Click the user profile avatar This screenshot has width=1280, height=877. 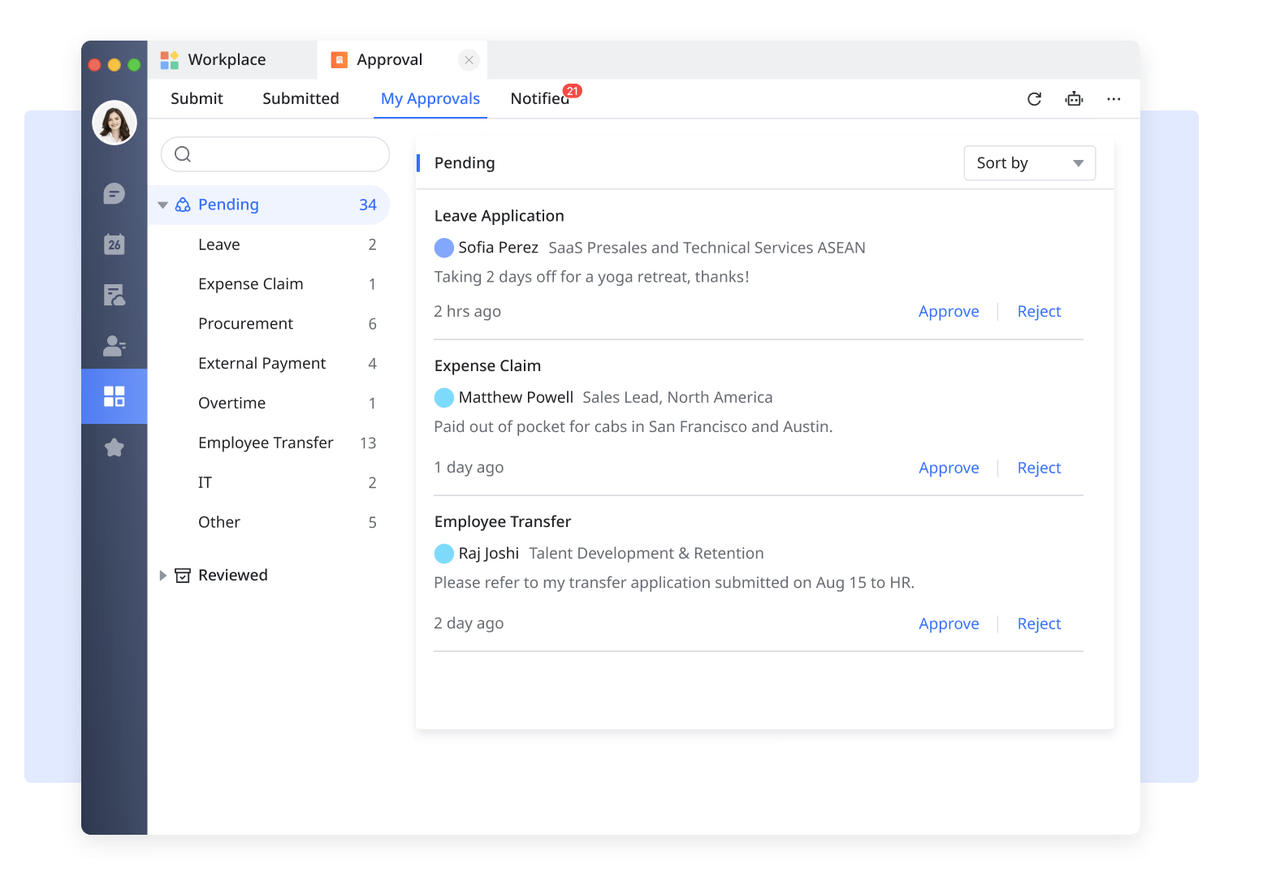[x=114, y=123]
